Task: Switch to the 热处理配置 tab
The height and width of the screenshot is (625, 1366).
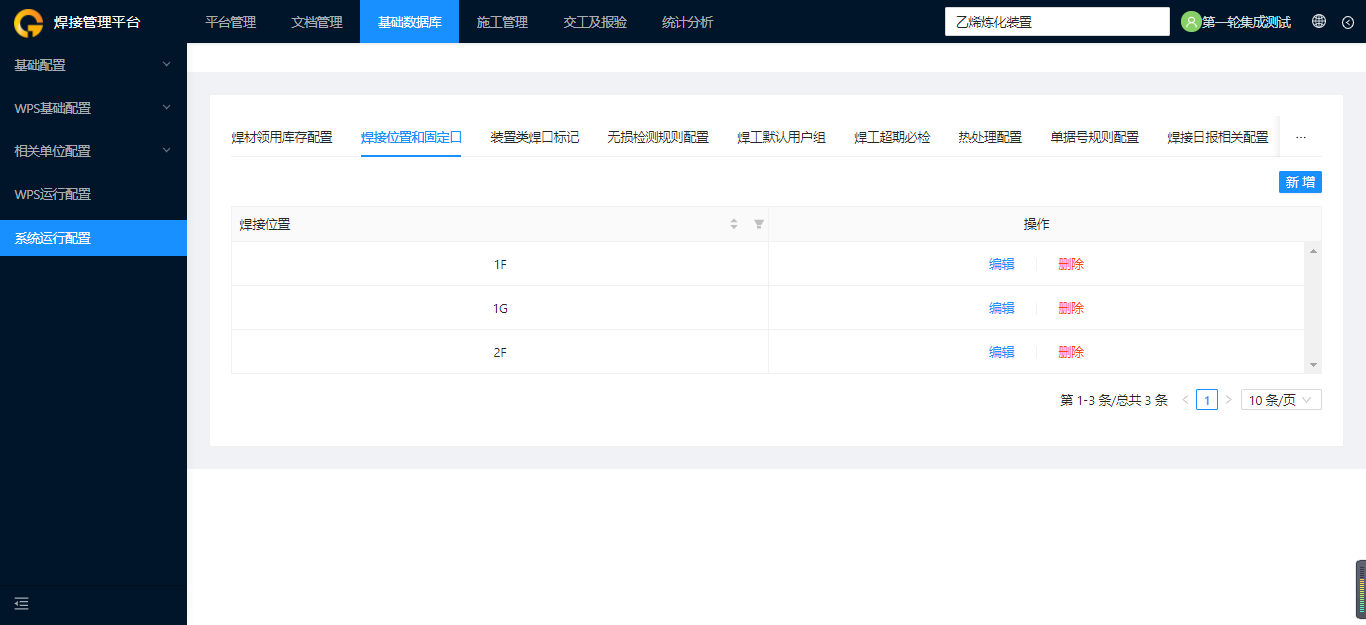Action: coord(990,137)
